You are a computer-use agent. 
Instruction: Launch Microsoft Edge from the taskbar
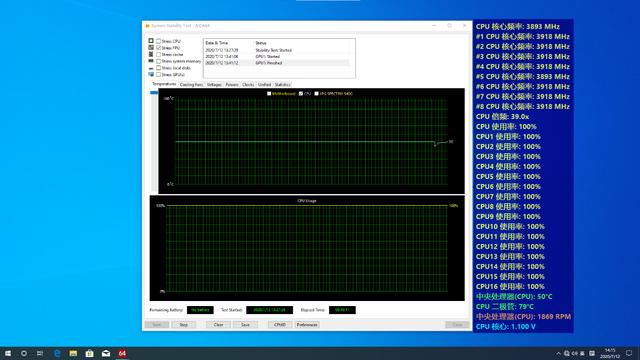[x=57, y=353]
